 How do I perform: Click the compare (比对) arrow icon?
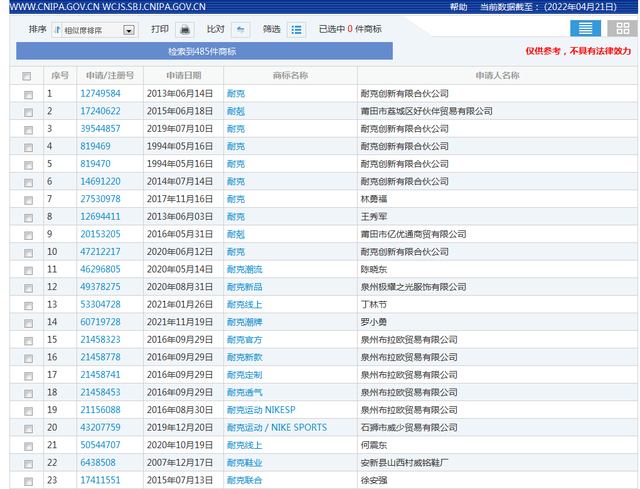tap(240, 30)
